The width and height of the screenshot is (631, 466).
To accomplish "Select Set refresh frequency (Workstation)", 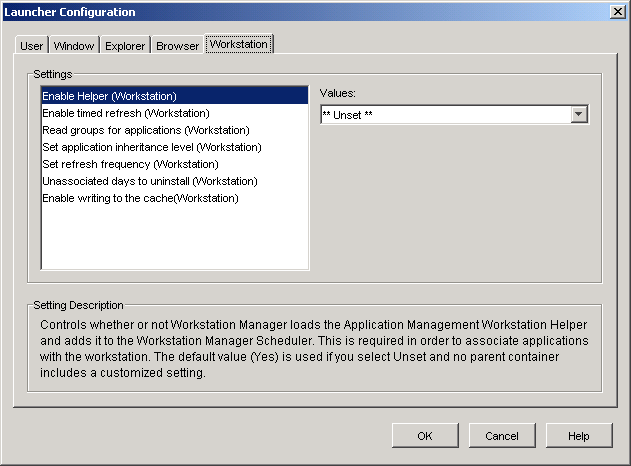I will click(x=175, y=164).
